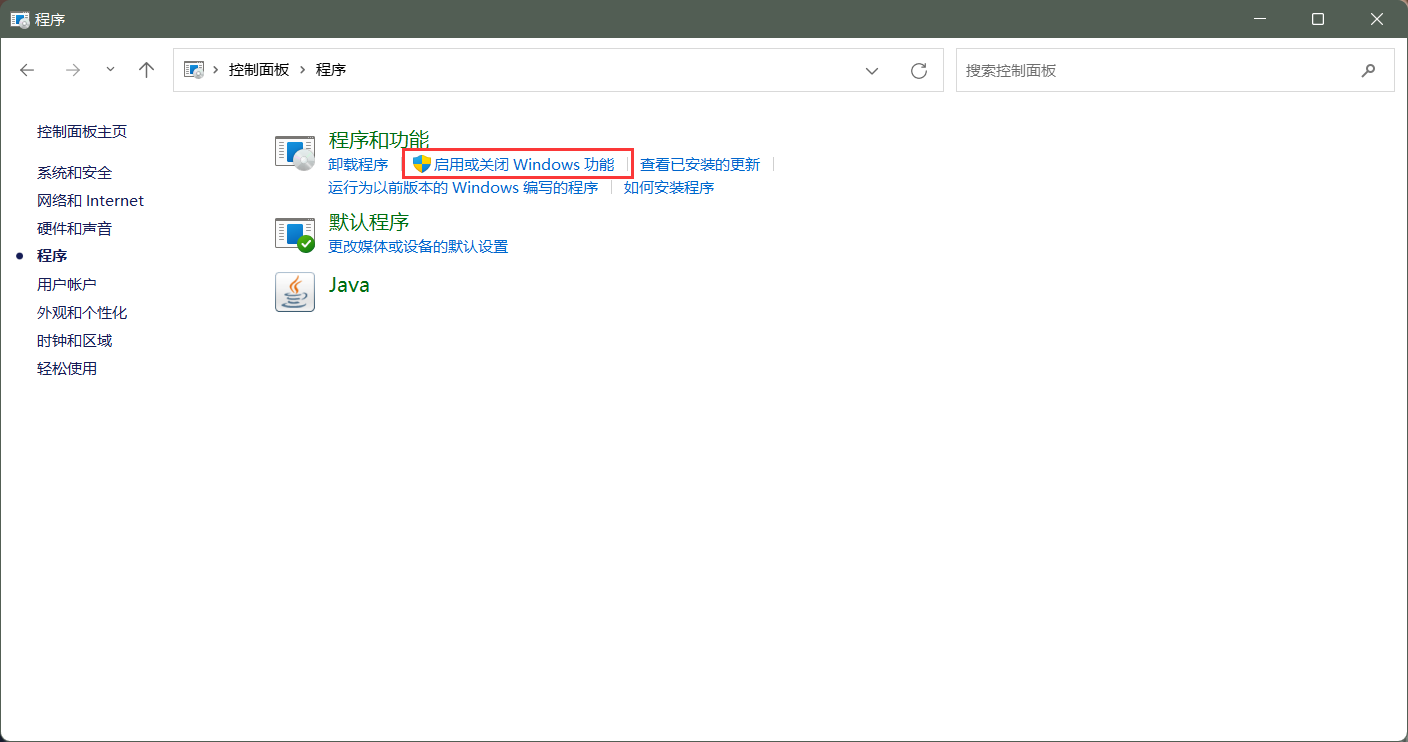Open 轻松使用 in the sidebar
Viewport: 1408px width, 742px height.
tap(67, 369)
